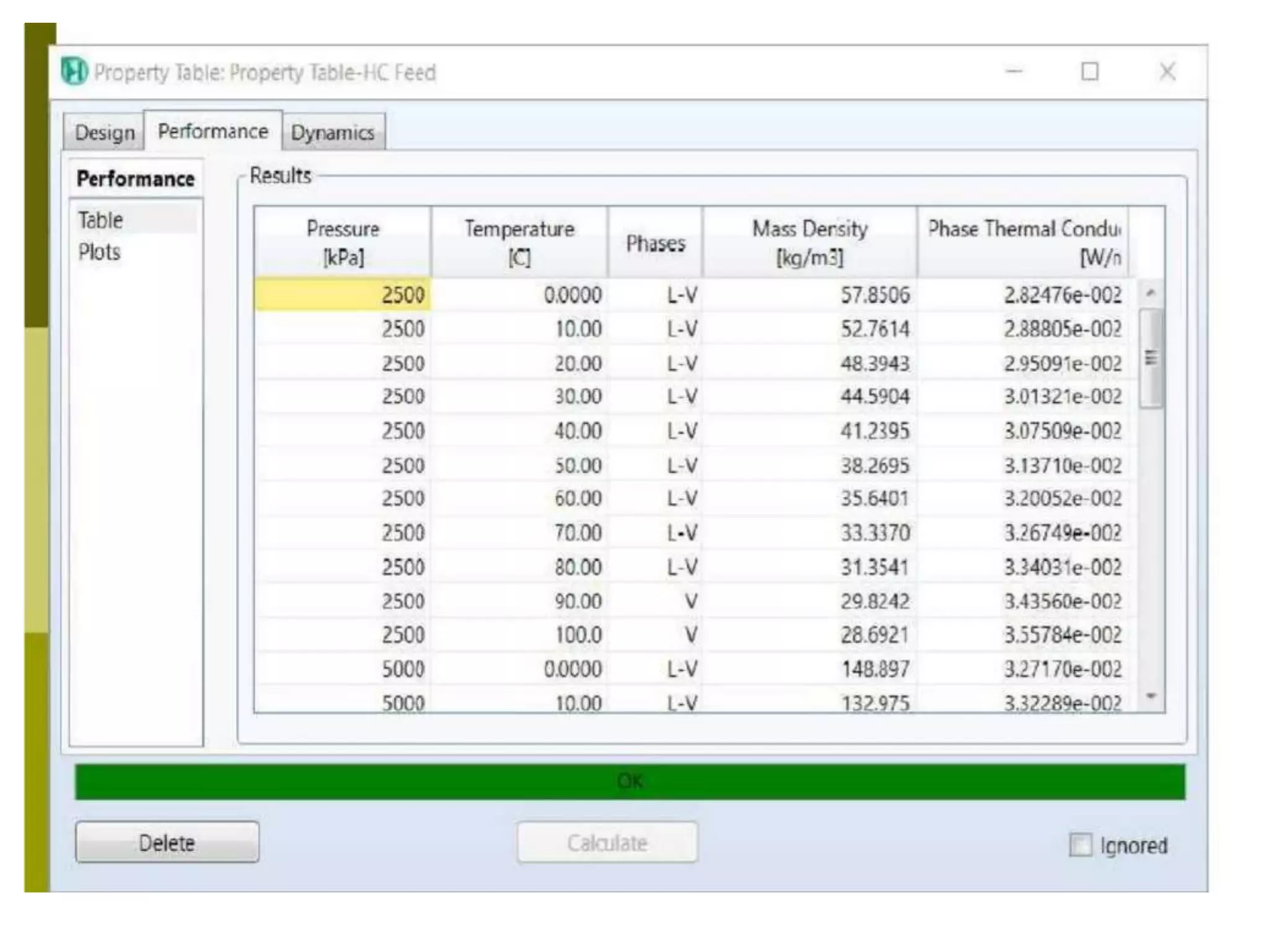
Task: Click the Calculate button
Action: [607, 842]
